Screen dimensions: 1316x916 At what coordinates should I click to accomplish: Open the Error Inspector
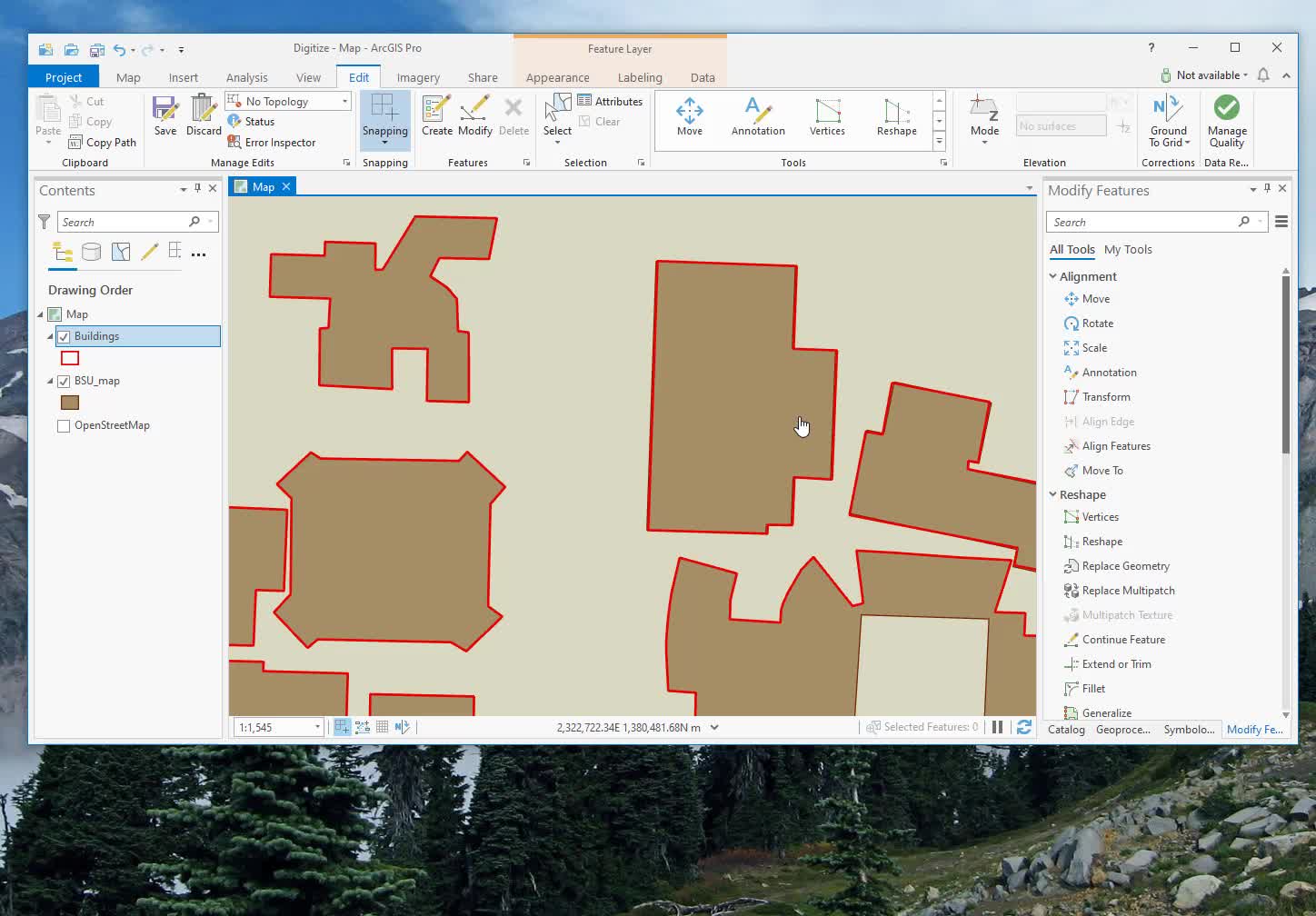[273, 142]
